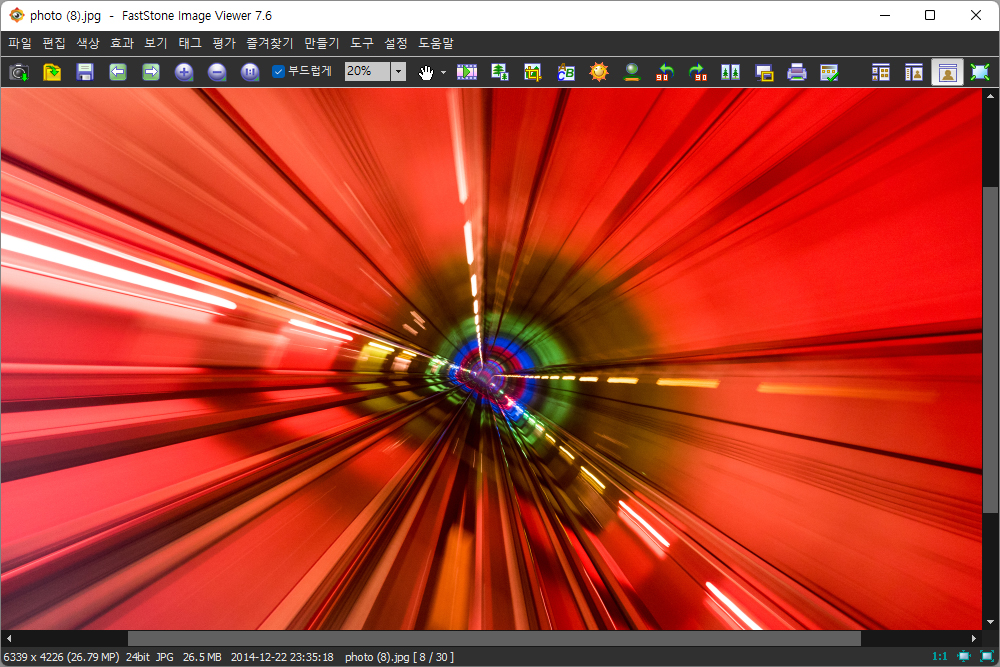Open the draw board text tool
The height and width of the screenshot is (667, 1000).
click(x=566, y=72)
